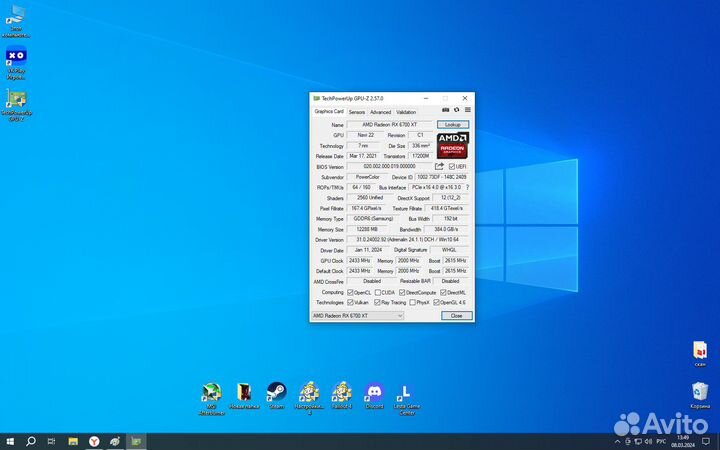Click the BIOS export share icon
Screen dimensions: 720x450
tap(439, 166)
